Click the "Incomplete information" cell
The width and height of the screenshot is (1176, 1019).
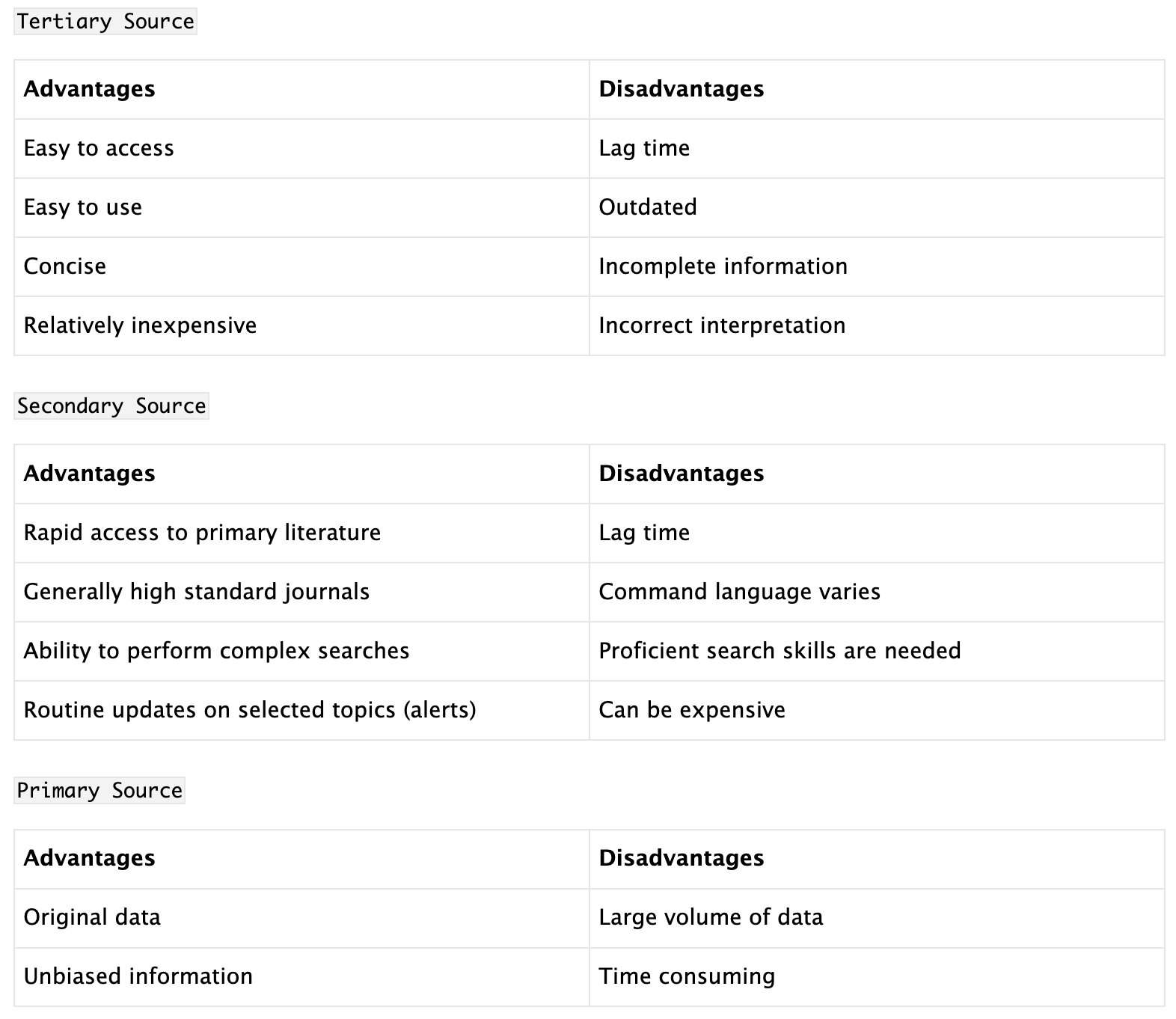[723, 266]
